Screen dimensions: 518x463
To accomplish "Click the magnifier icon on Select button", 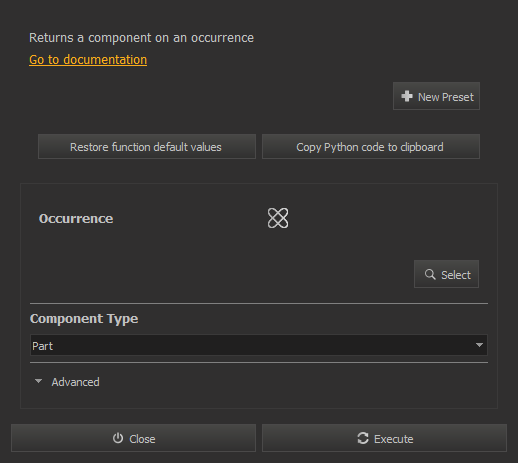I will [430, 274].
